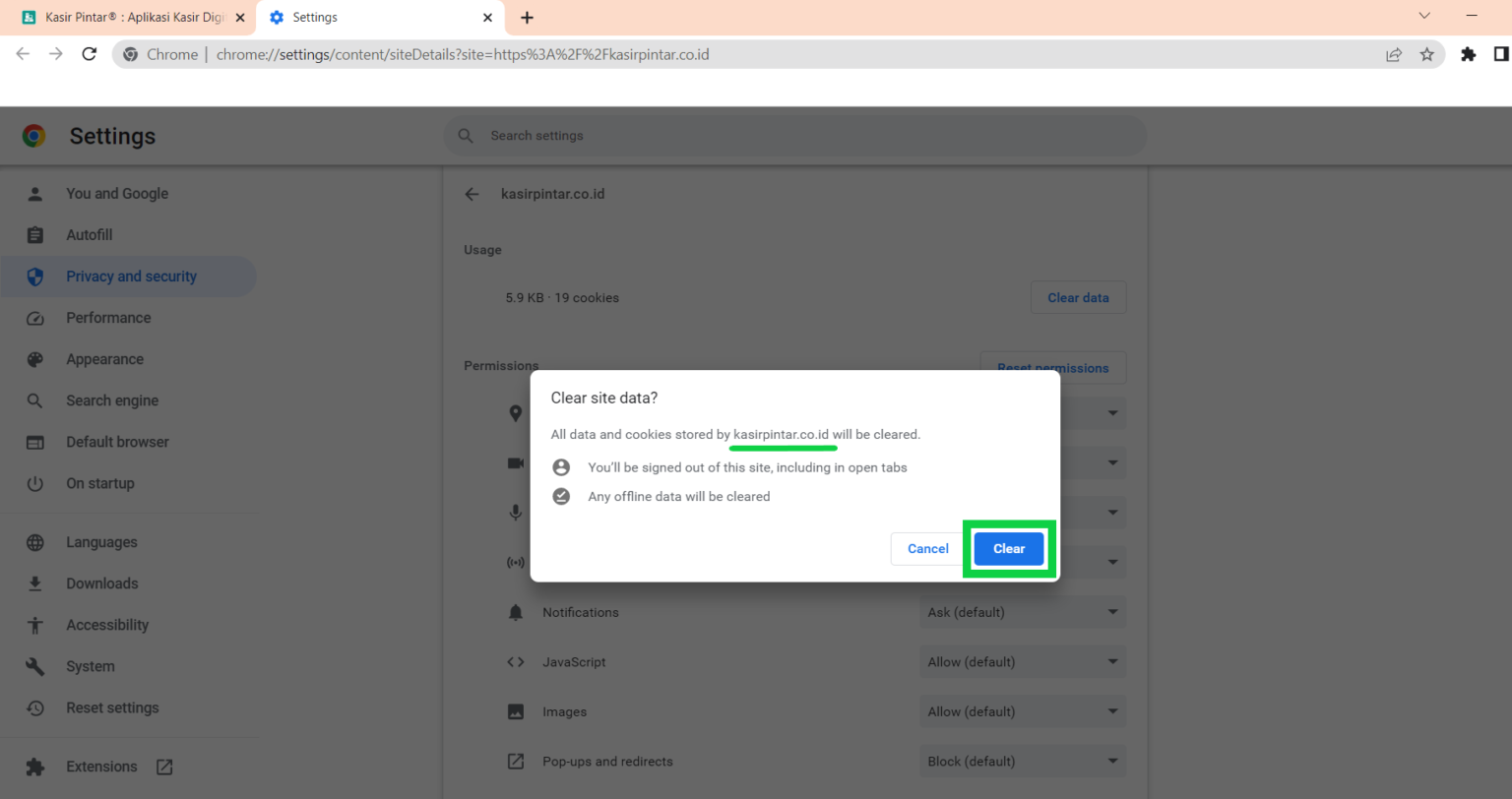Click Cancel in the Clear site data dialog
1512x799 pixels.
click(x=926, y=548)
